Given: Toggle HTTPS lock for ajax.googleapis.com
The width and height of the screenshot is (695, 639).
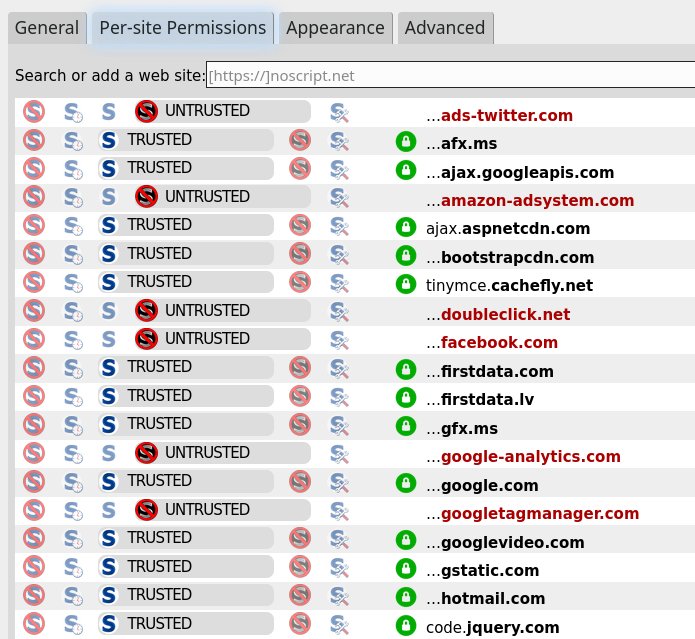Looking at the screenshot, I should click(x=406, y=170).
